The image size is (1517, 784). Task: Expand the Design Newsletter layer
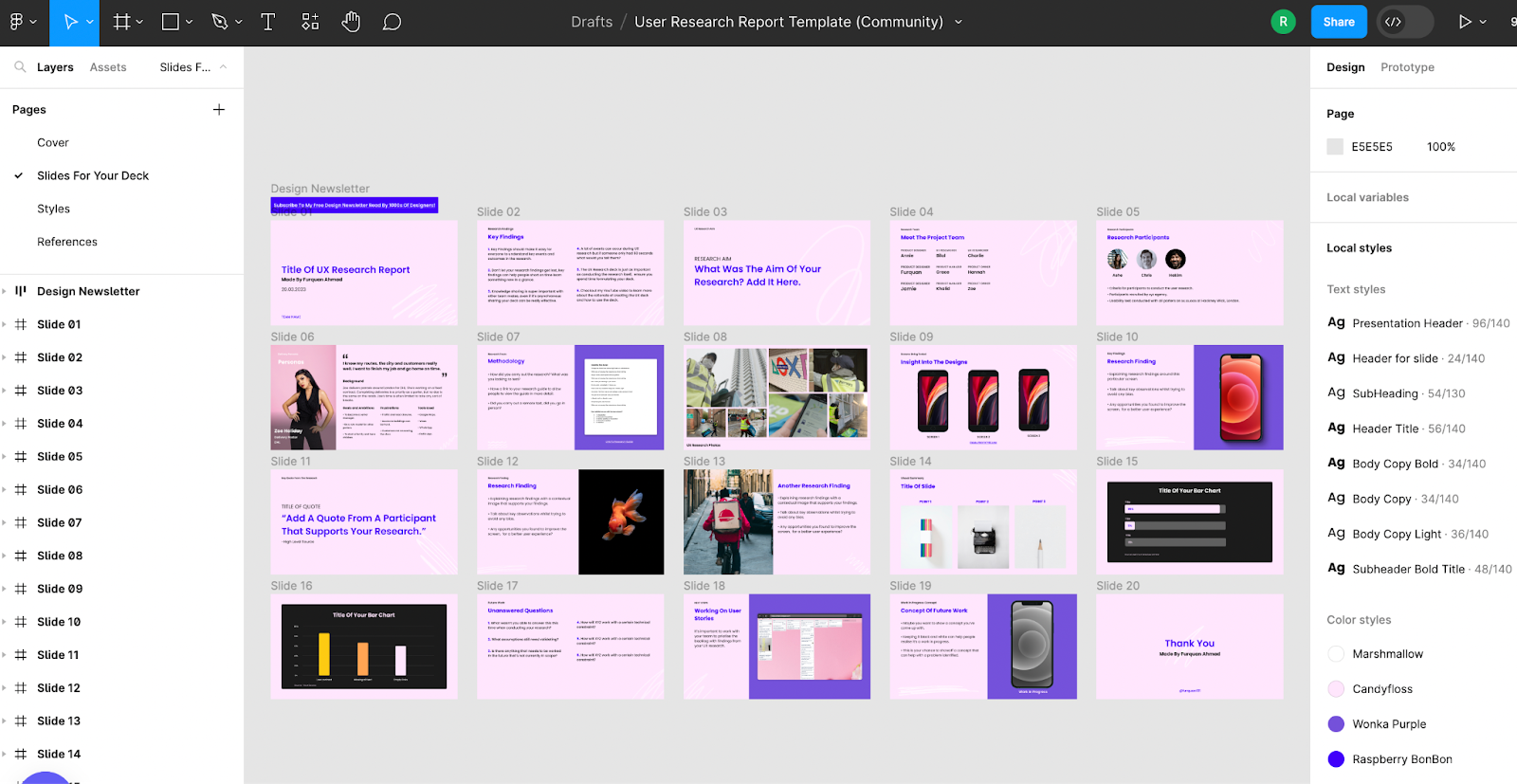point(5,291)
